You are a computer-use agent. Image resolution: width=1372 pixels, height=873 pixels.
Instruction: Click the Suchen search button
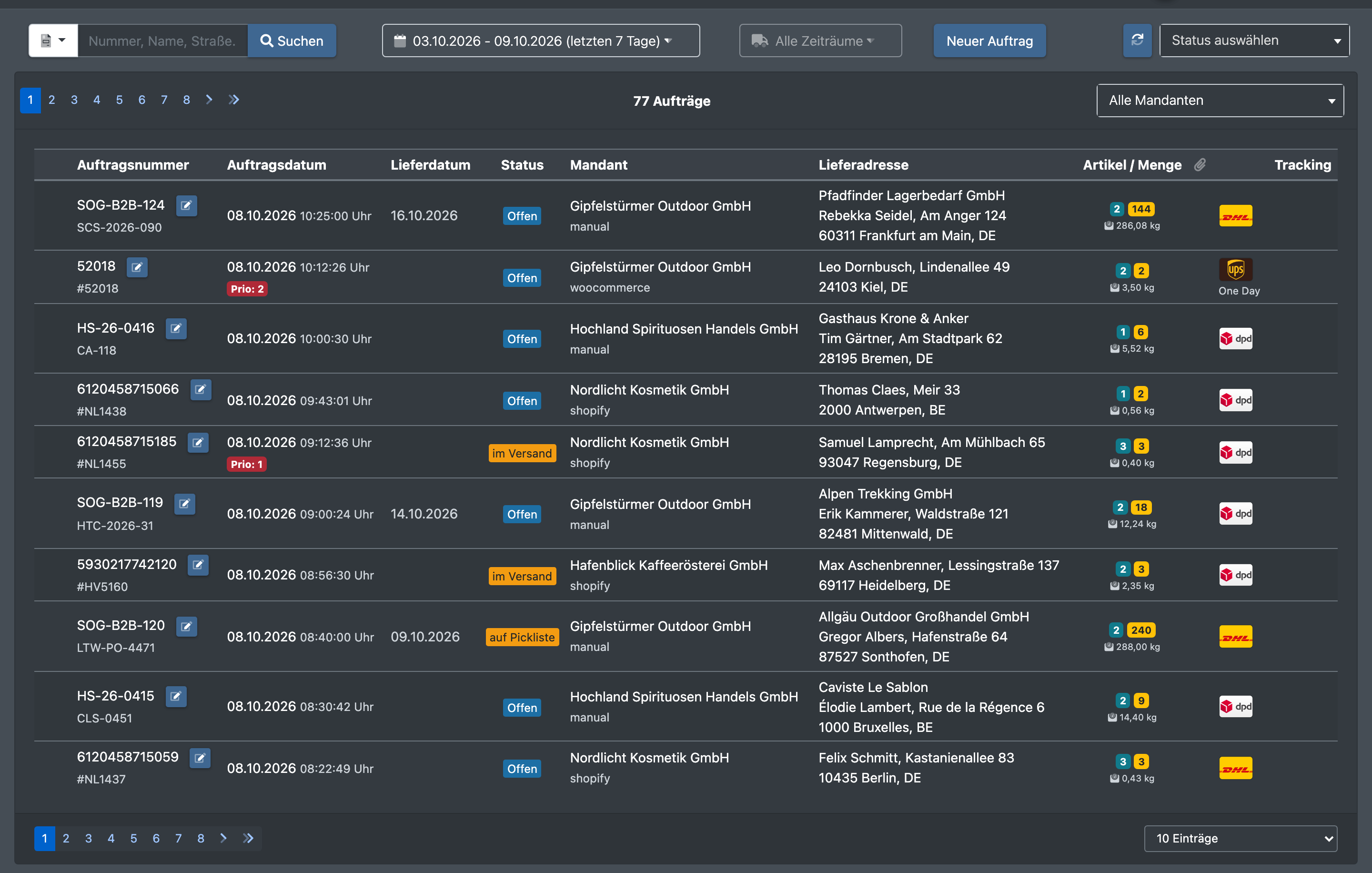click(x=292, y=41)
